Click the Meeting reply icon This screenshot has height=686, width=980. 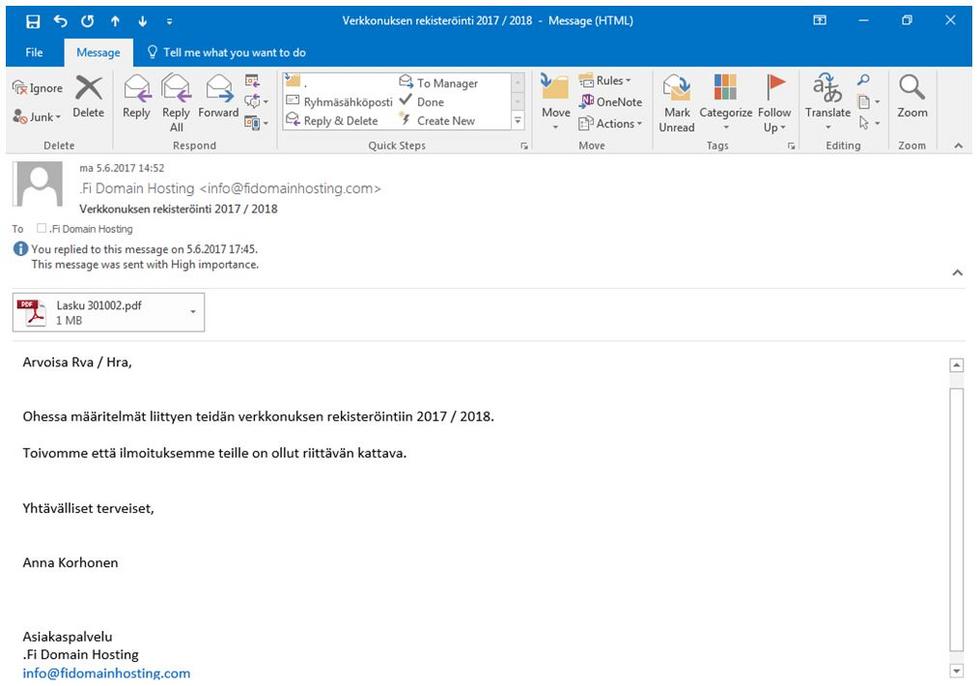pos(252,81)
